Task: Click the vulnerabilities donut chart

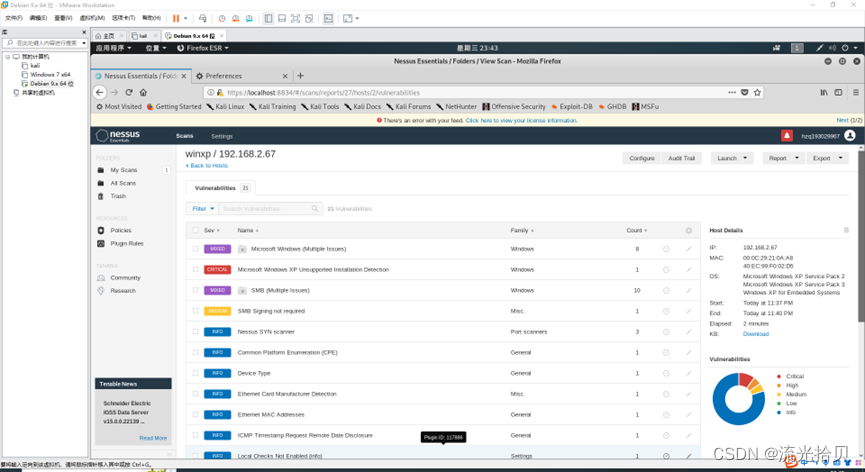Action: pyautogui.click(x=738, y=399)
